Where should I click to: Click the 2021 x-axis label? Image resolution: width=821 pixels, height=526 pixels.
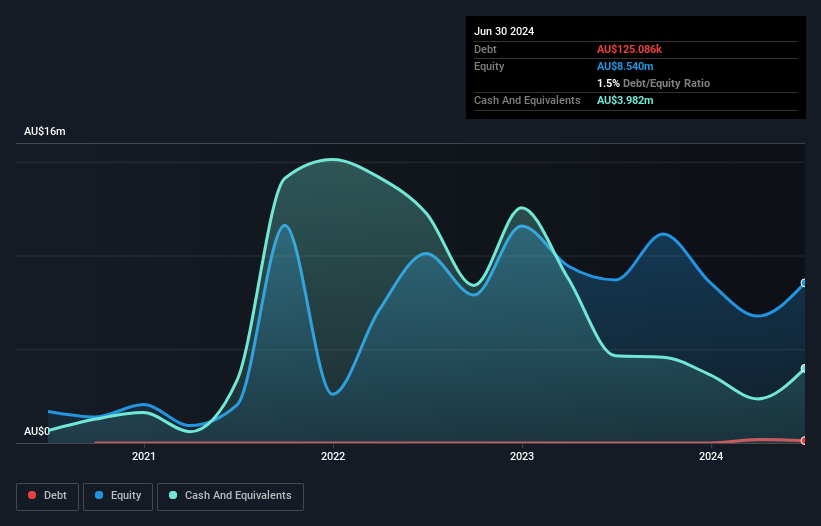pyautogui.click(x=143, y=456)
